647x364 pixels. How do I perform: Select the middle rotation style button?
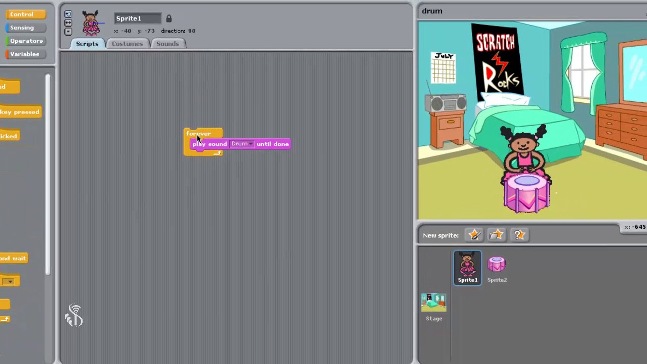coord(68,23)
